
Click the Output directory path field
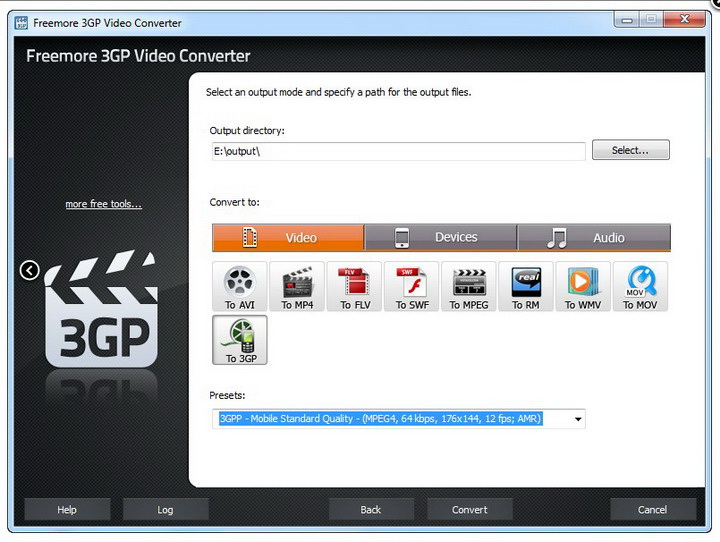click(399, 151)
